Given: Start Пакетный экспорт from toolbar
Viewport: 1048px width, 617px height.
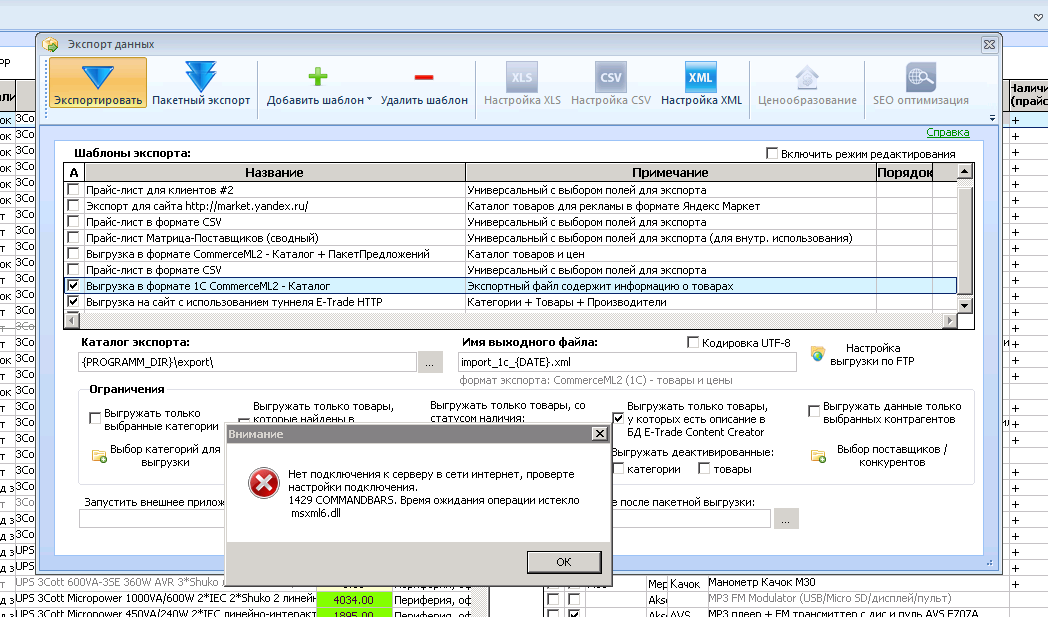Looking at the screenshot, I should (201, 83).
